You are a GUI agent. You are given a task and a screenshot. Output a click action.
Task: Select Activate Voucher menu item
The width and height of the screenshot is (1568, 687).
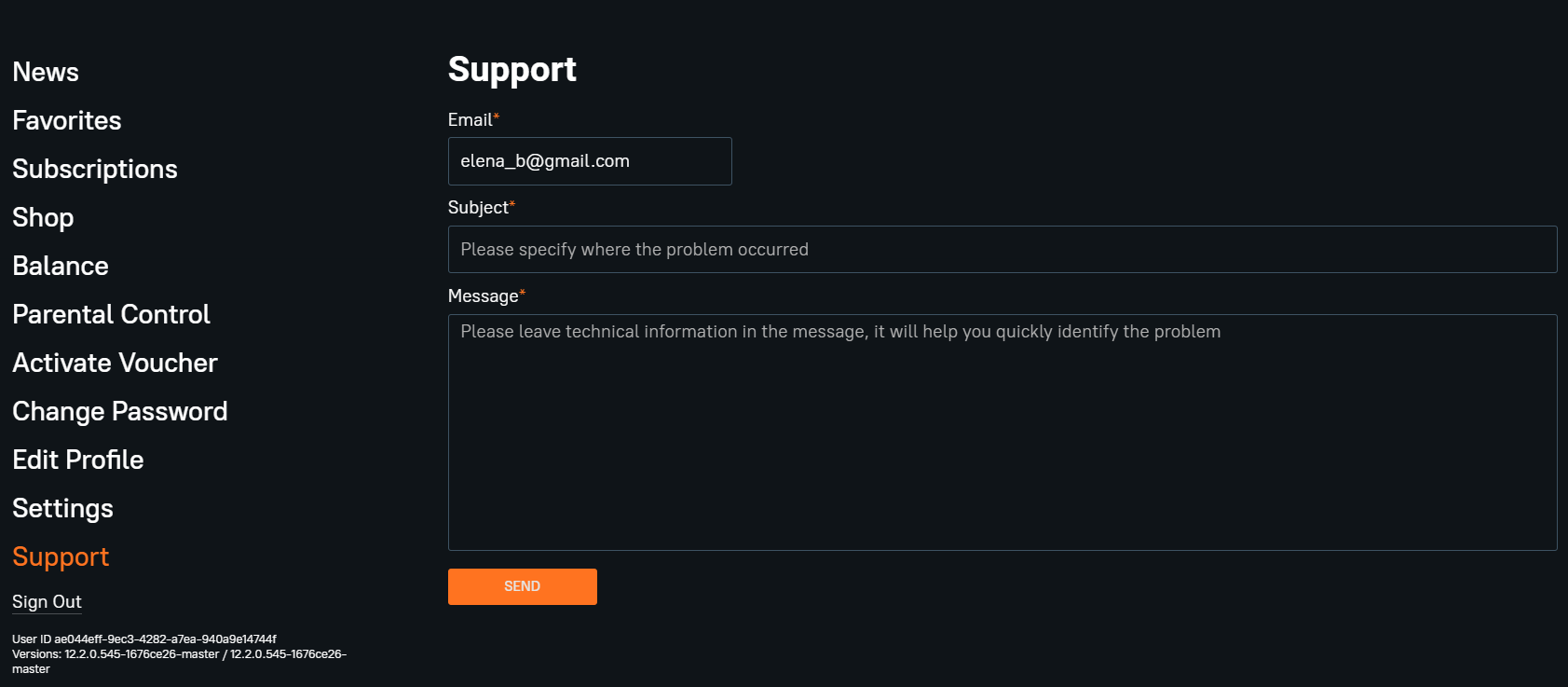pos(116,363)
